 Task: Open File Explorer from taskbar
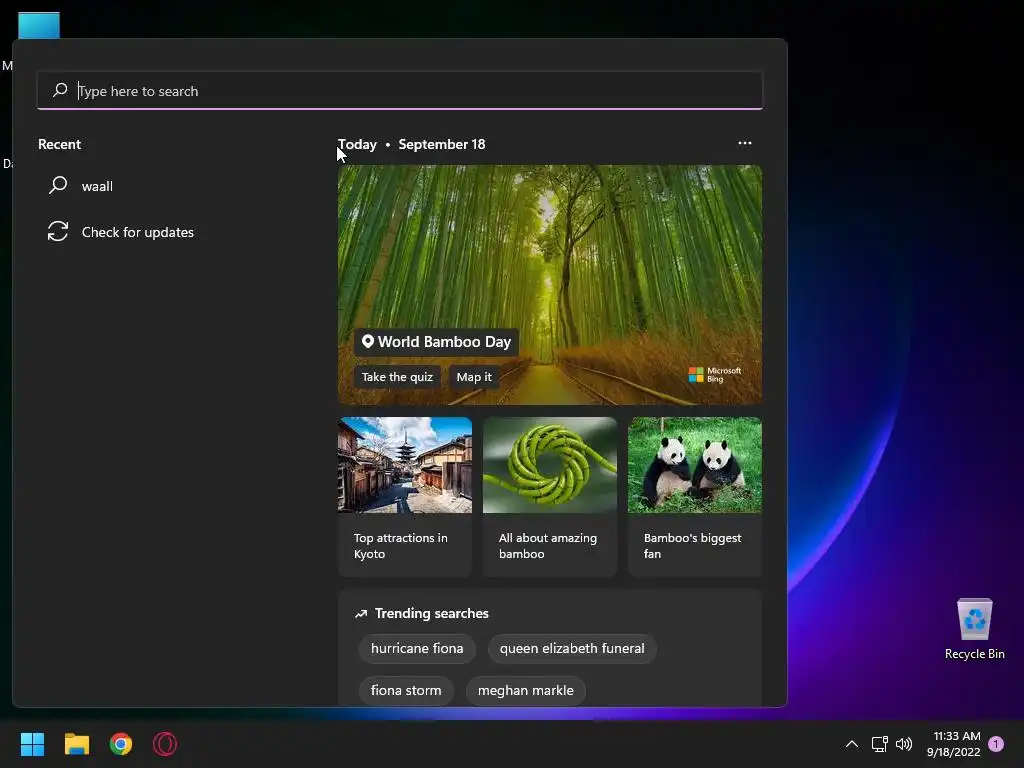click(77, 744)
